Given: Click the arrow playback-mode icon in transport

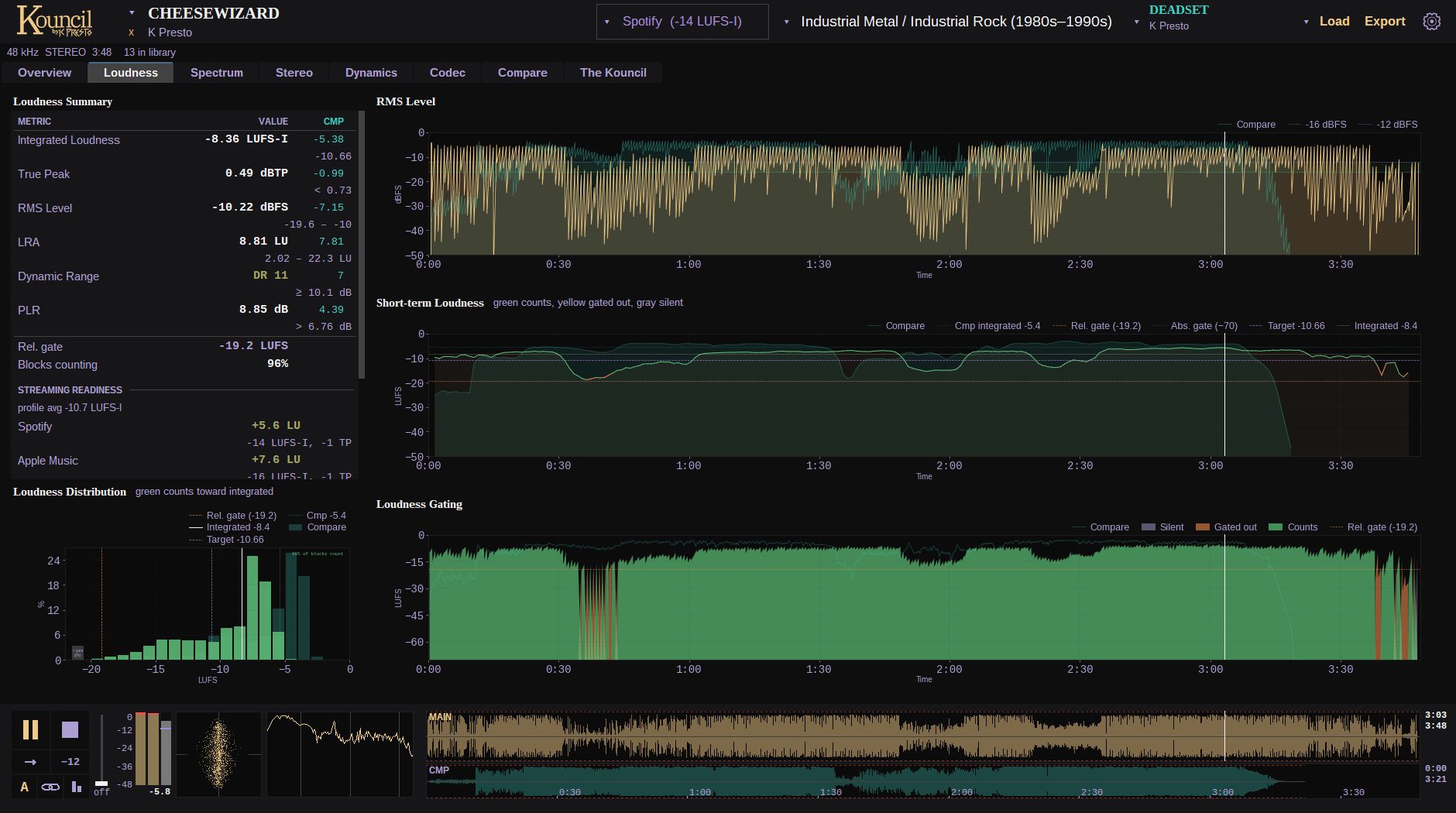Looking at the screenshot, I should pos(30,762).
